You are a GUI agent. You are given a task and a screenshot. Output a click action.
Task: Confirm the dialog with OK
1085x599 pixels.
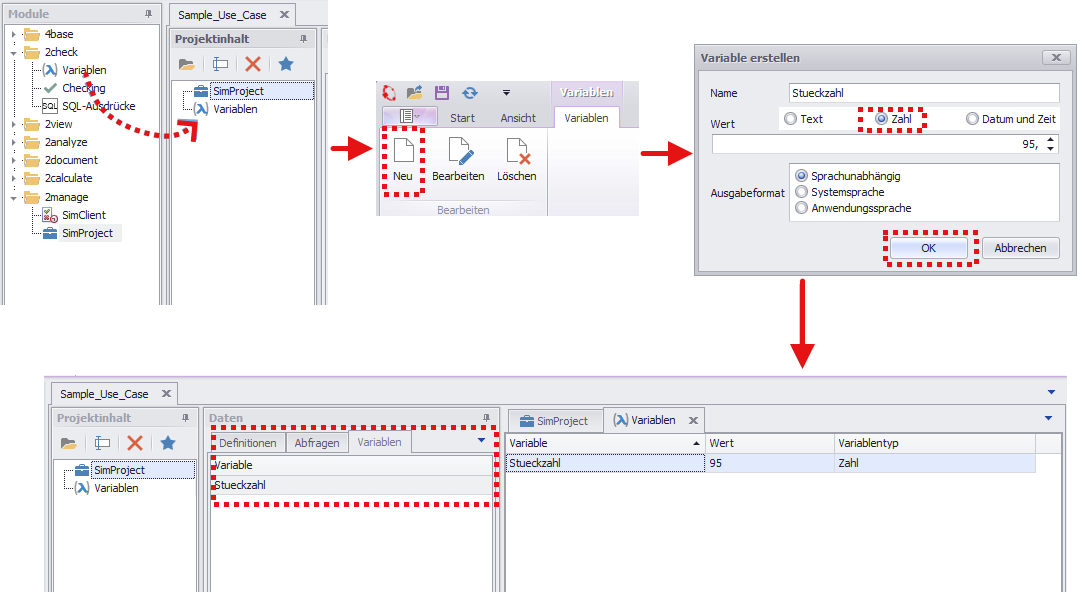tap(928, 248)
